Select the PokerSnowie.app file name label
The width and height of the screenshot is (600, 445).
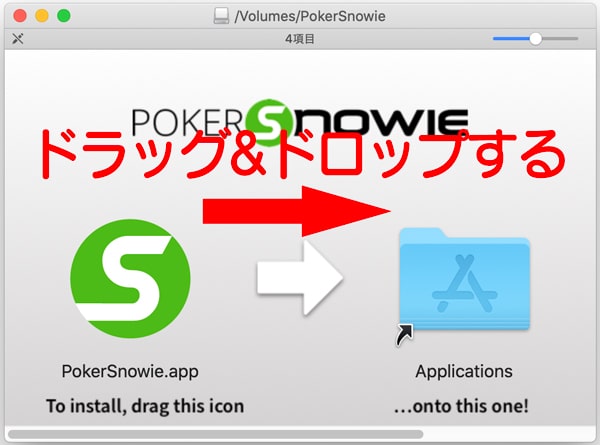130,371
